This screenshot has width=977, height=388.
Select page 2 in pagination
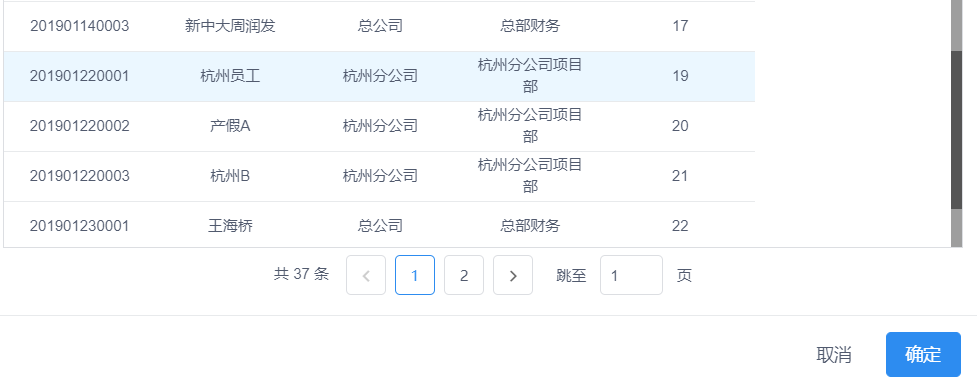pos(464,275)
